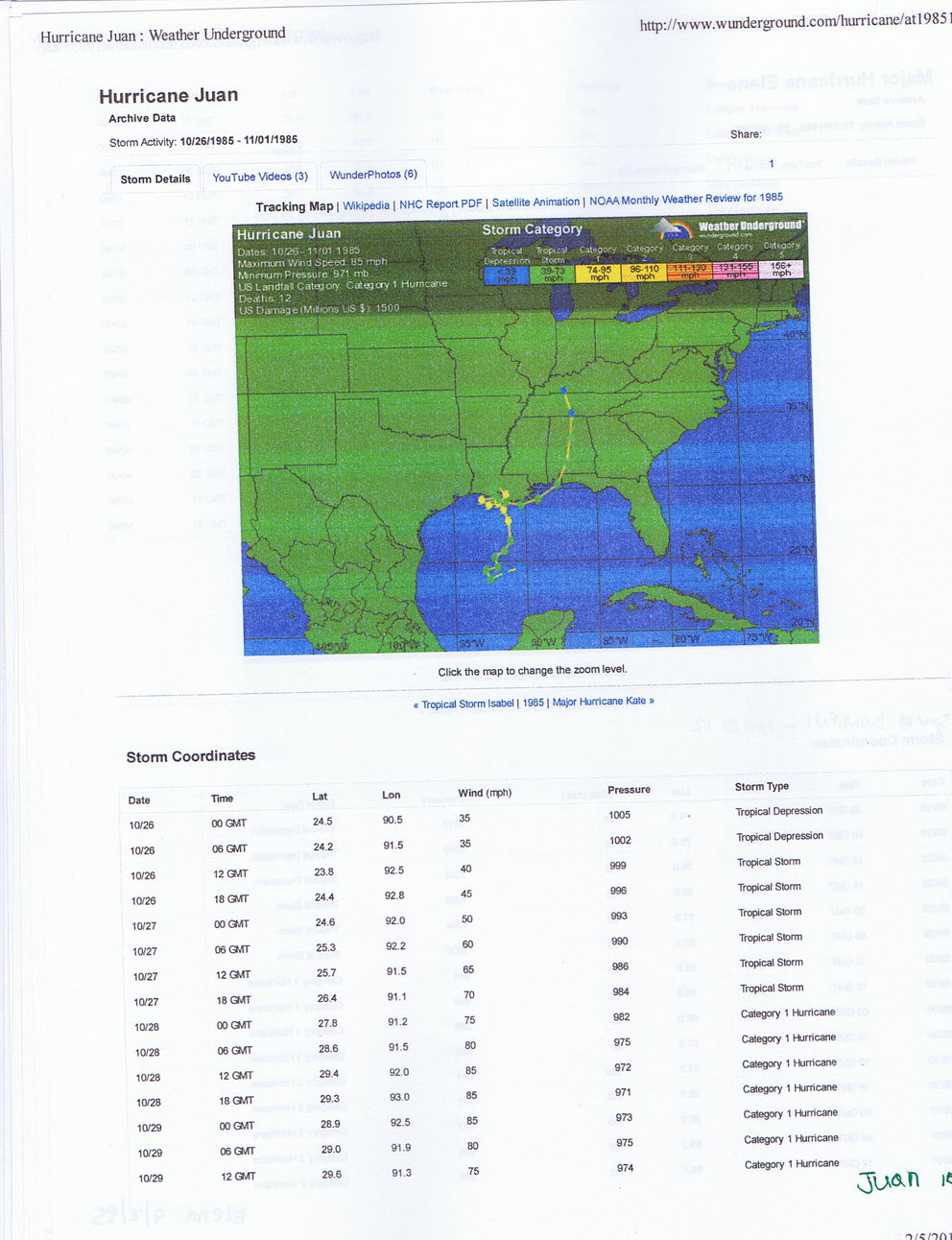This screenshot has height=1240, width=952.
Task: Click the pressure value 974
Action: [x=625, y=1168]
